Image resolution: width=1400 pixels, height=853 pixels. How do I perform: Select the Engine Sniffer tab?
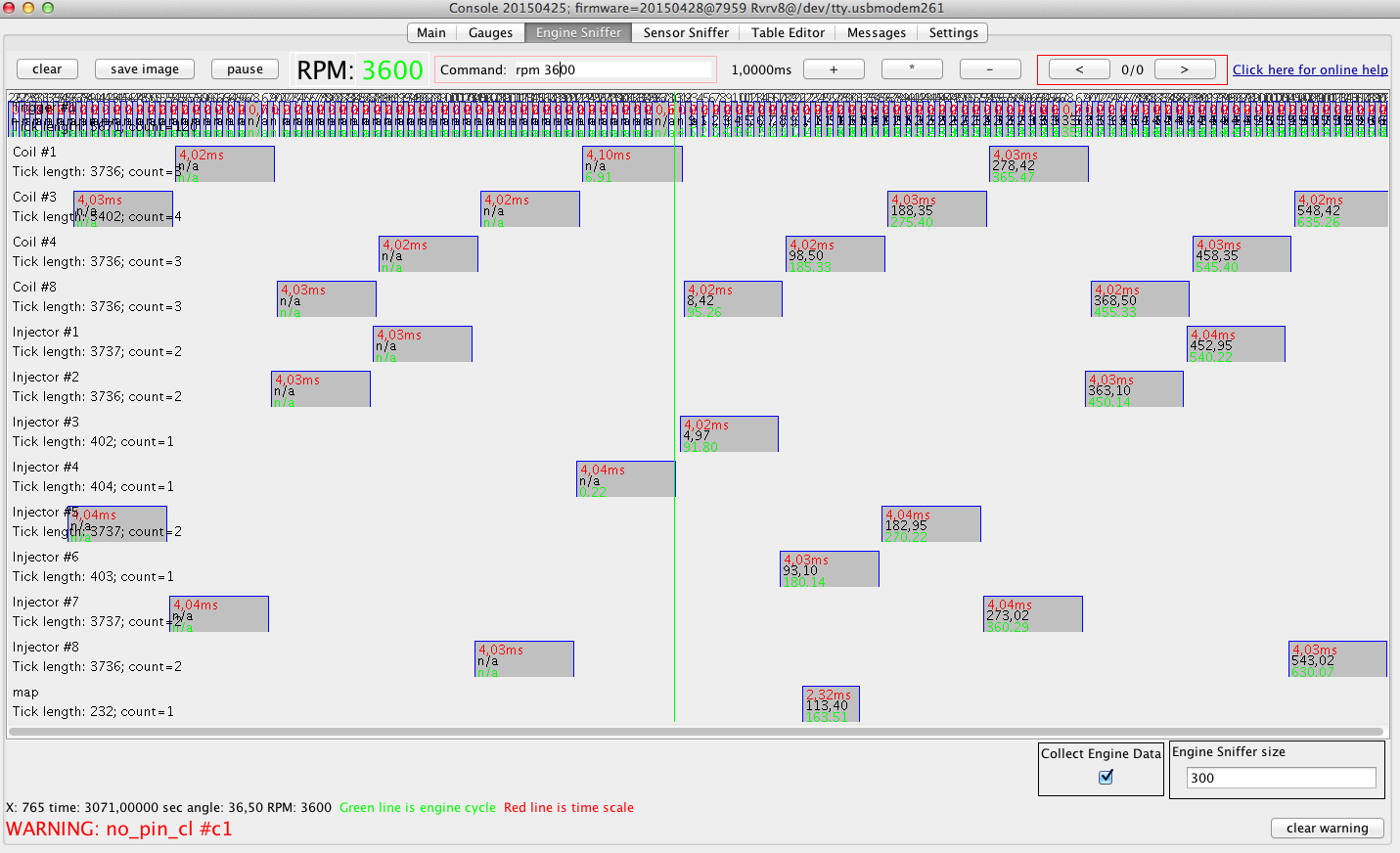click(578, 32)
